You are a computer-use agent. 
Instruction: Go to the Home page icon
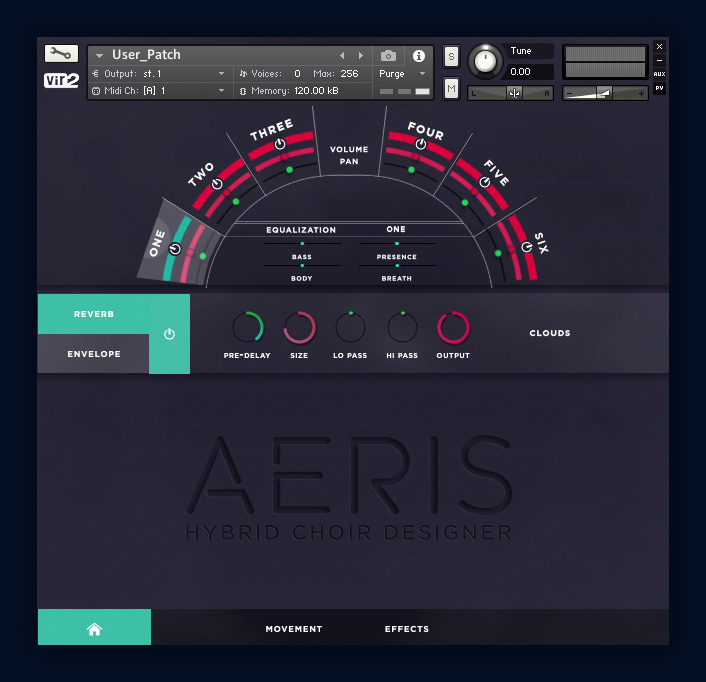pyautogui.click(x=94, y=629)
